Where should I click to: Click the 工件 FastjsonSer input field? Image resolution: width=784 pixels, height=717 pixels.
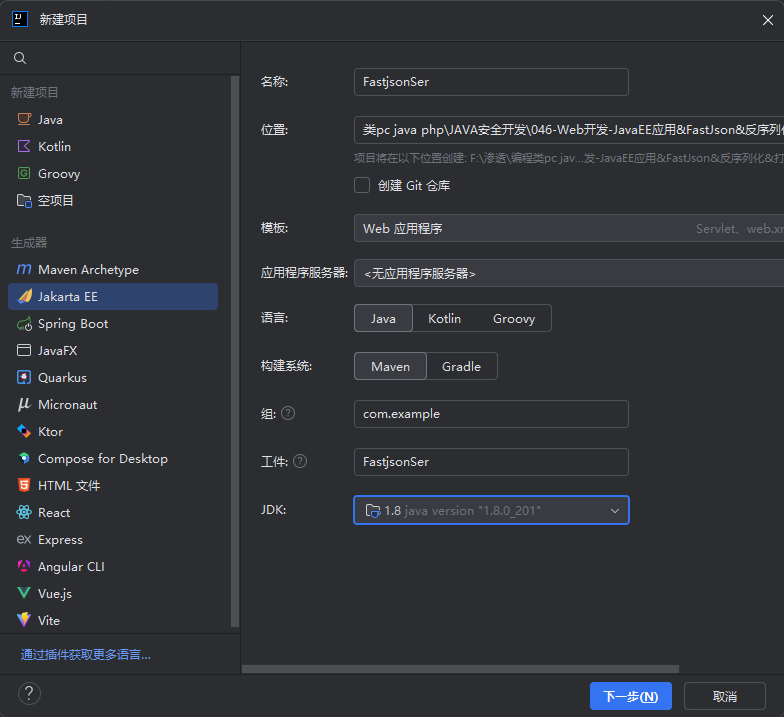(491, 462)
